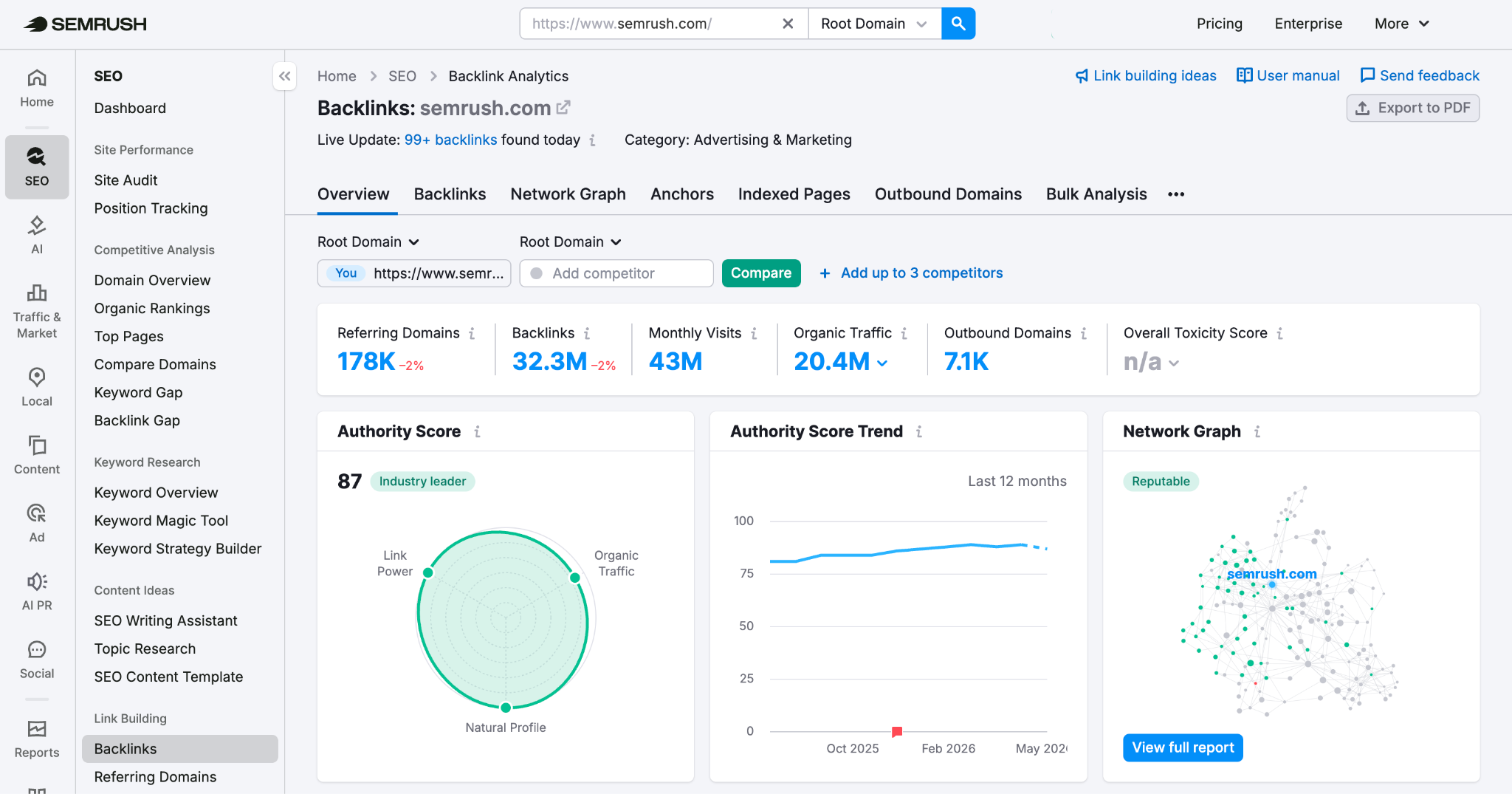This screenshot has width=1512, height=794.
Task: Open Root Domain dropdown above your URL
Action: (x=368, y=242)
